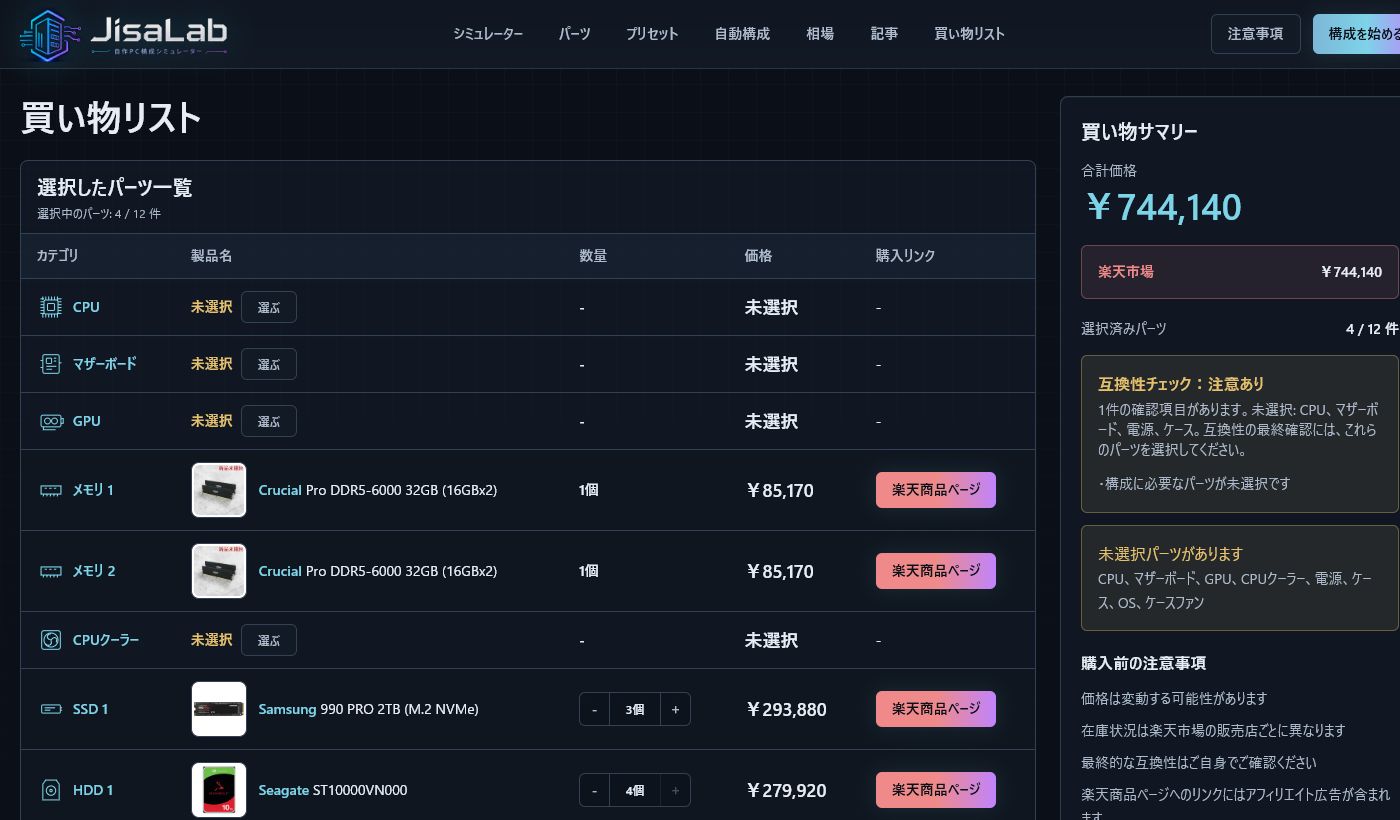
Task: Click the 互換性チェック：注意あり heading
Action: [x=1181, y=384]
